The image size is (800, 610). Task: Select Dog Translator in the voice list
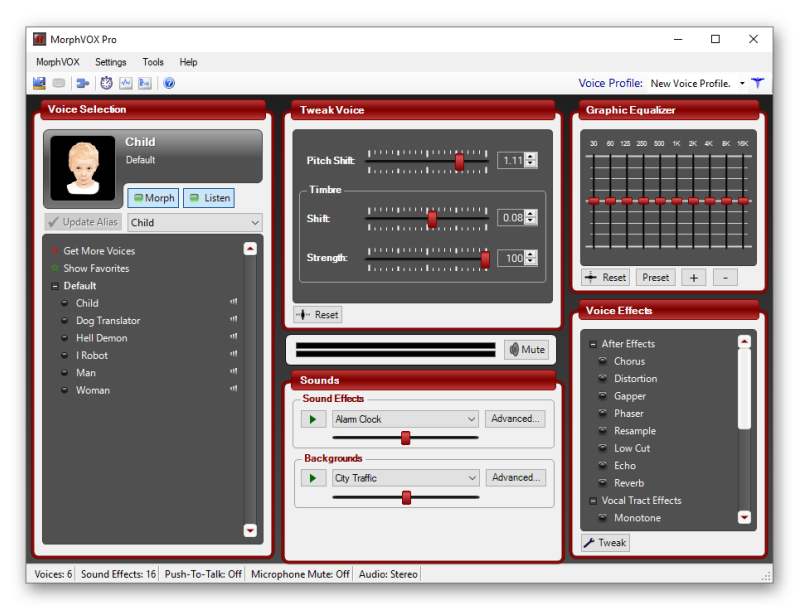pos(108,320)
